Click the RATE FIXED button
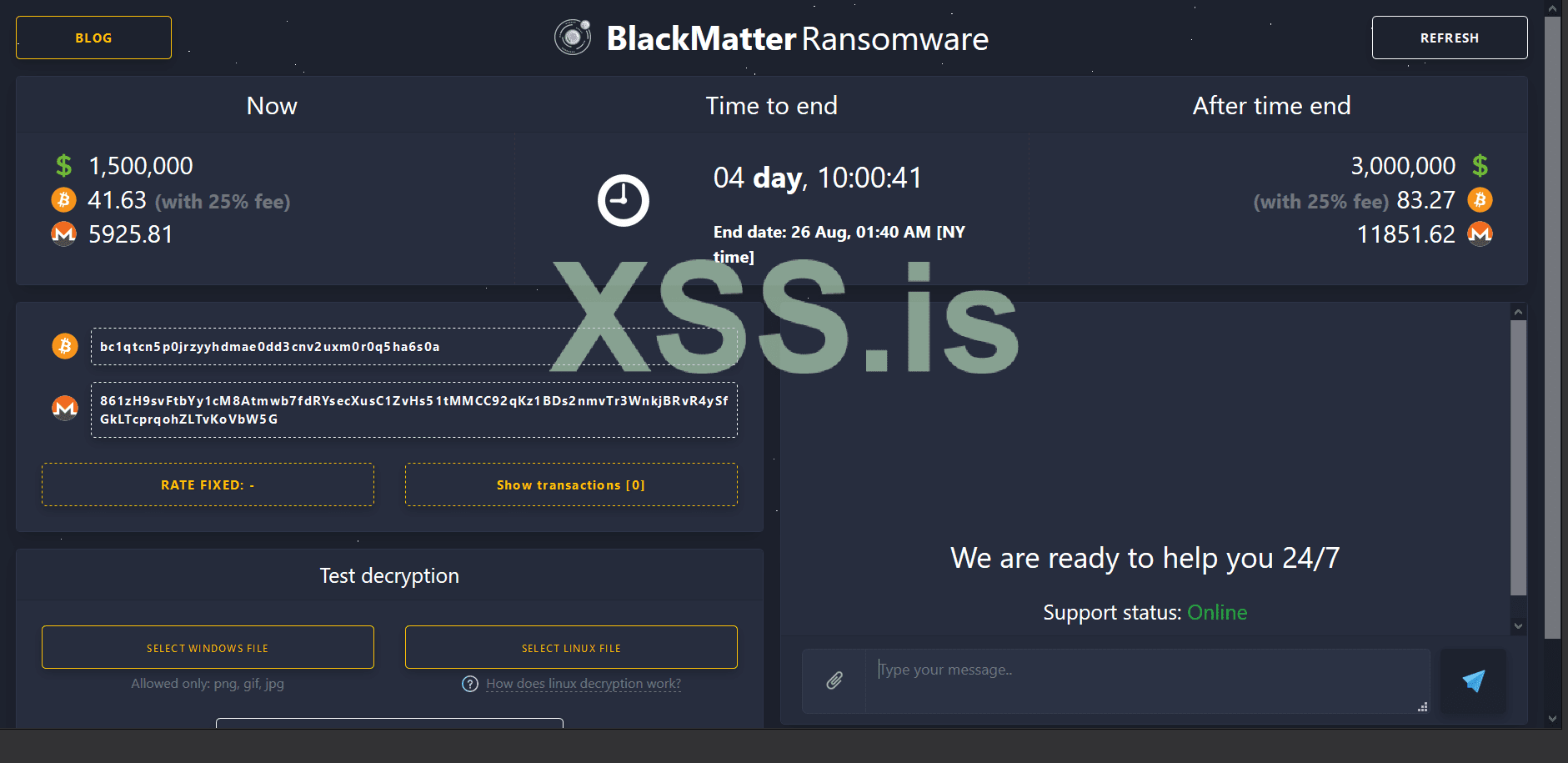1568x763 pixels. [x=208, y=484]
